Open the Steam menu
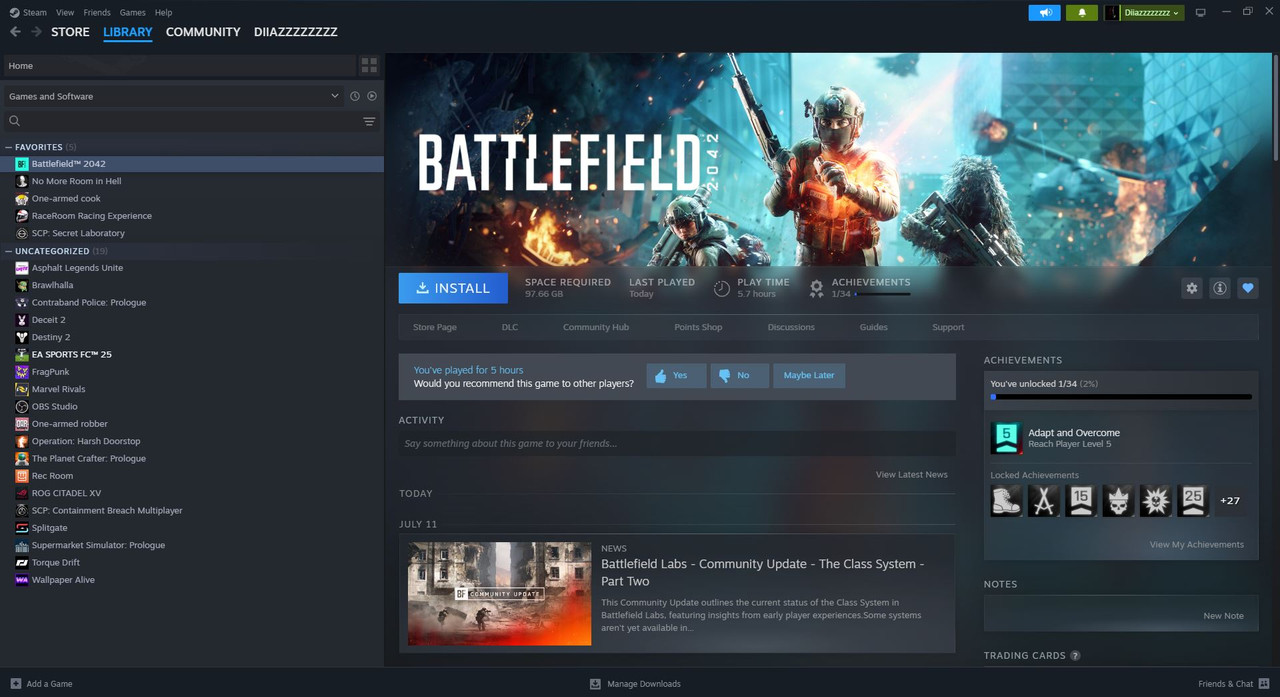 35,13
